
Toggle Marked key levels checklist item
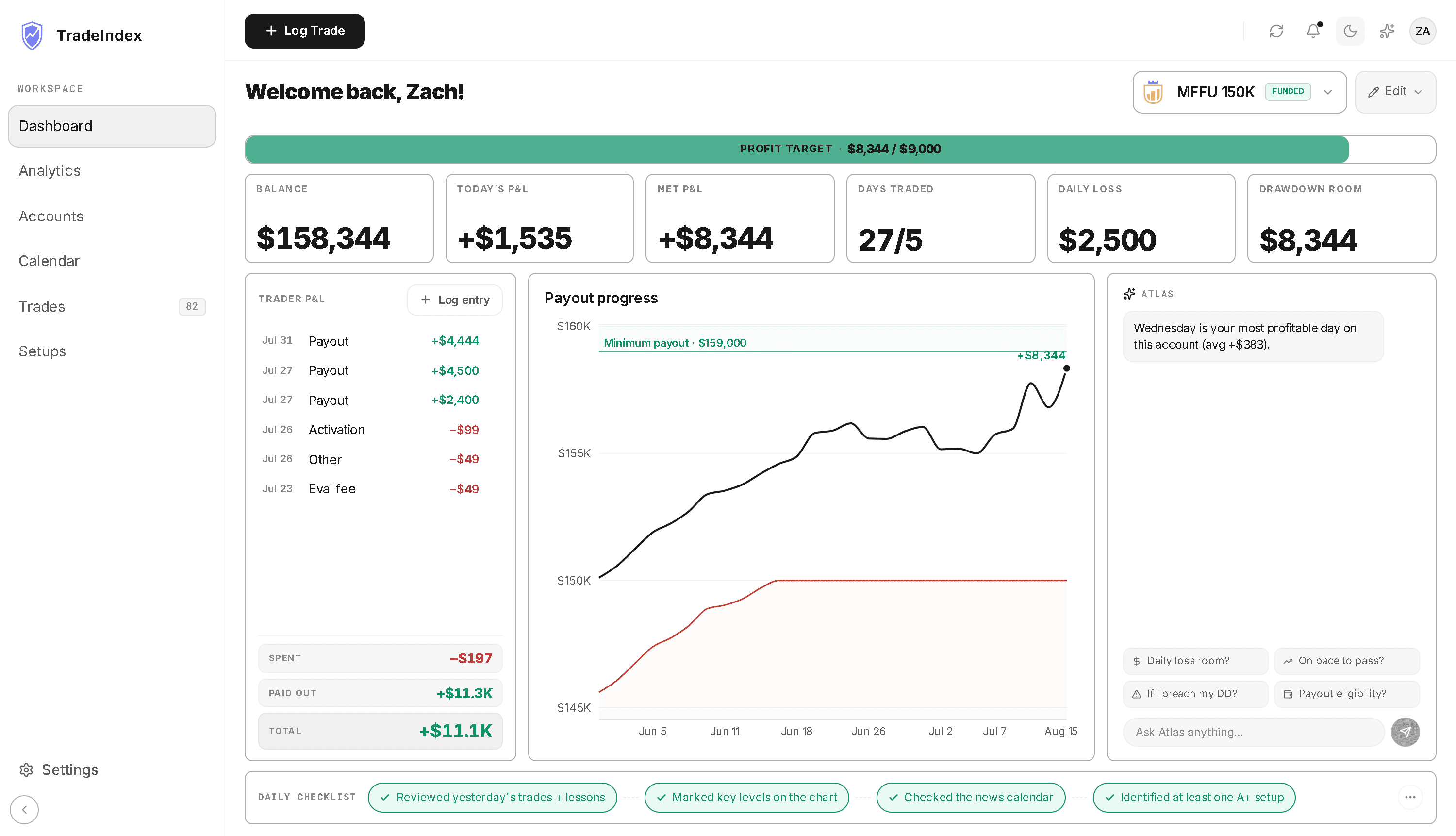[x=746, y=797]
